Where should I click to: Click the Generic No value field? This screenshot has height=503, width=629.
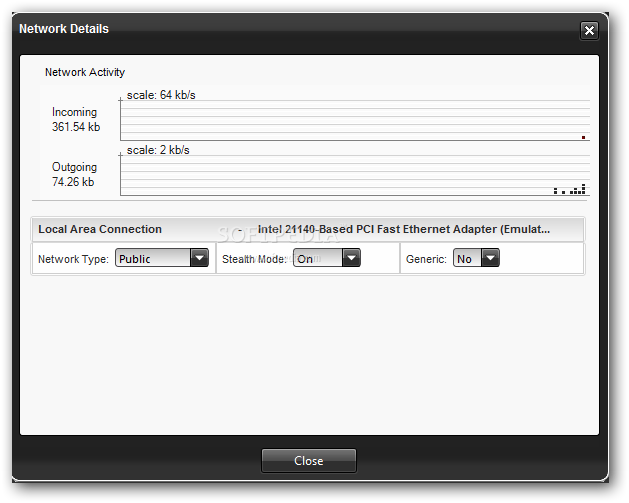(467, 258)
